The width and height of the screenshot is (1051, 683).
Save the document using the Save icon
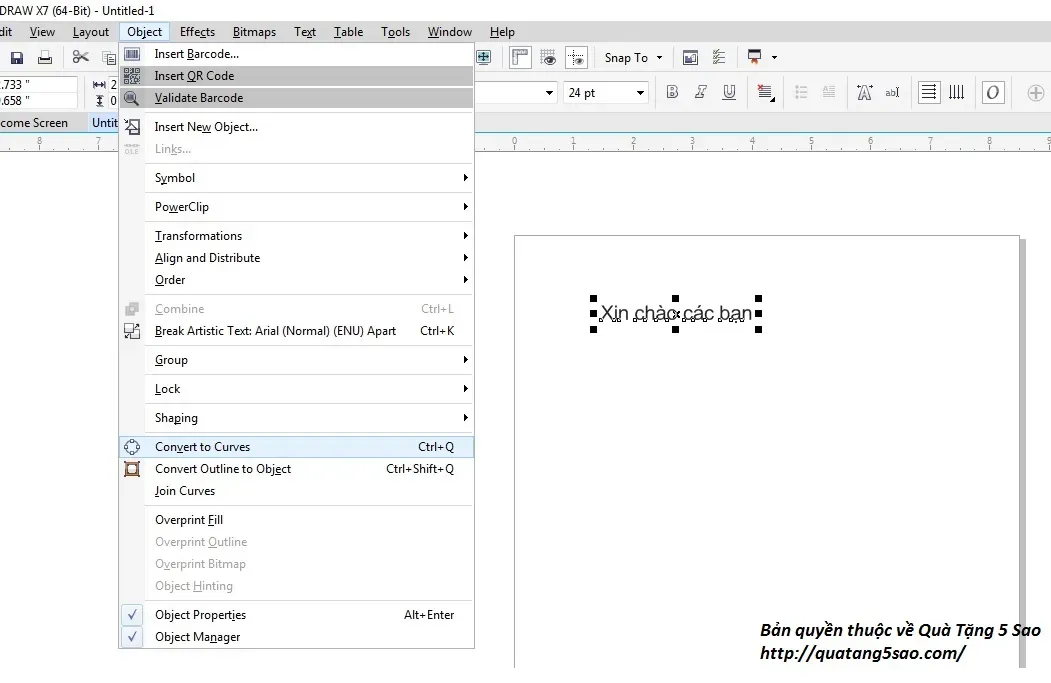(17, 57)
